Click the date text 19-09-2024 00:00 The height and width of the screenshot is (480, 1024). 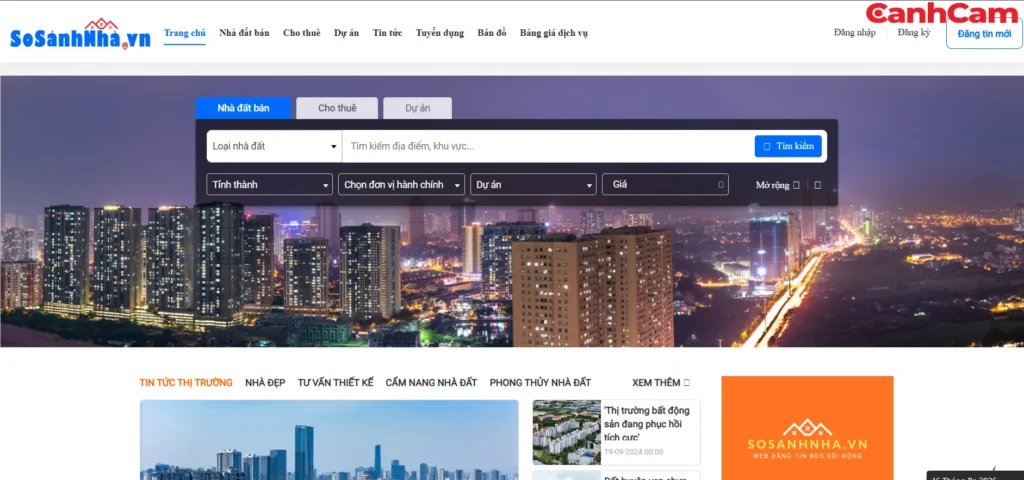coord(633,452)
